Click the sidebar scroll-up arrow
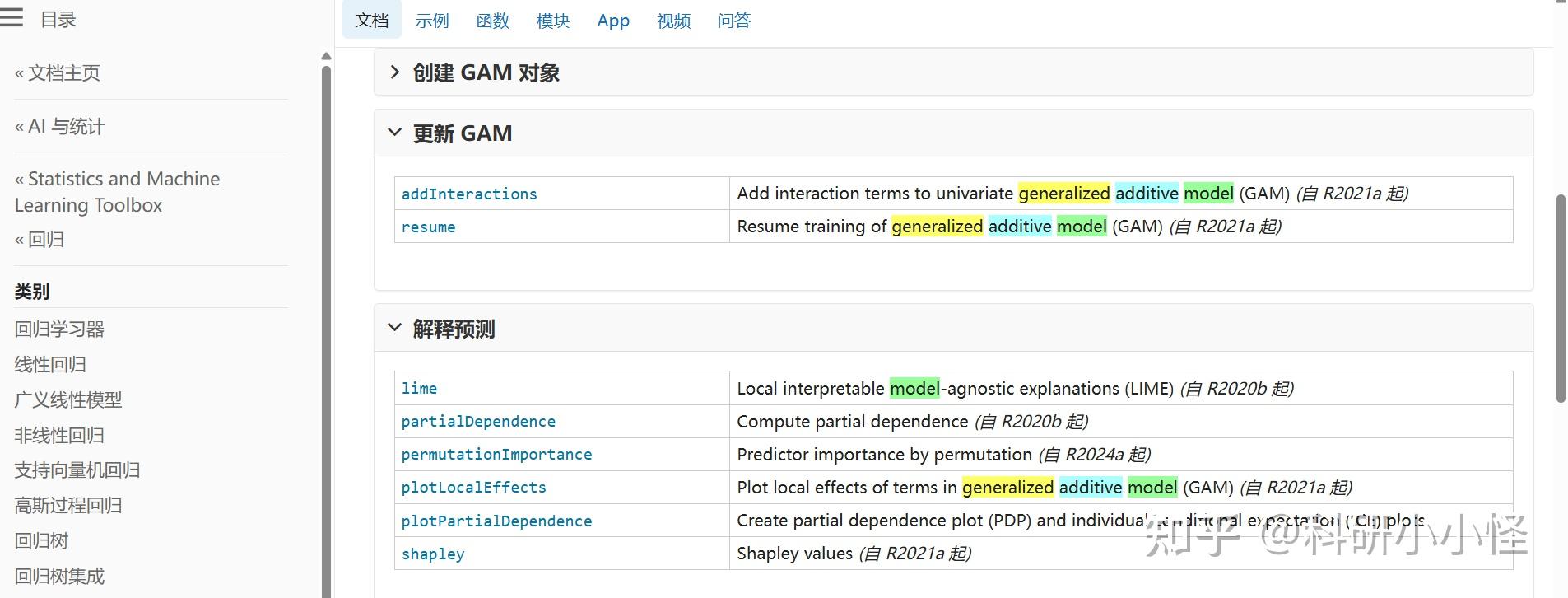Viewport: 1568px width, 598px height. coord(326,57)
